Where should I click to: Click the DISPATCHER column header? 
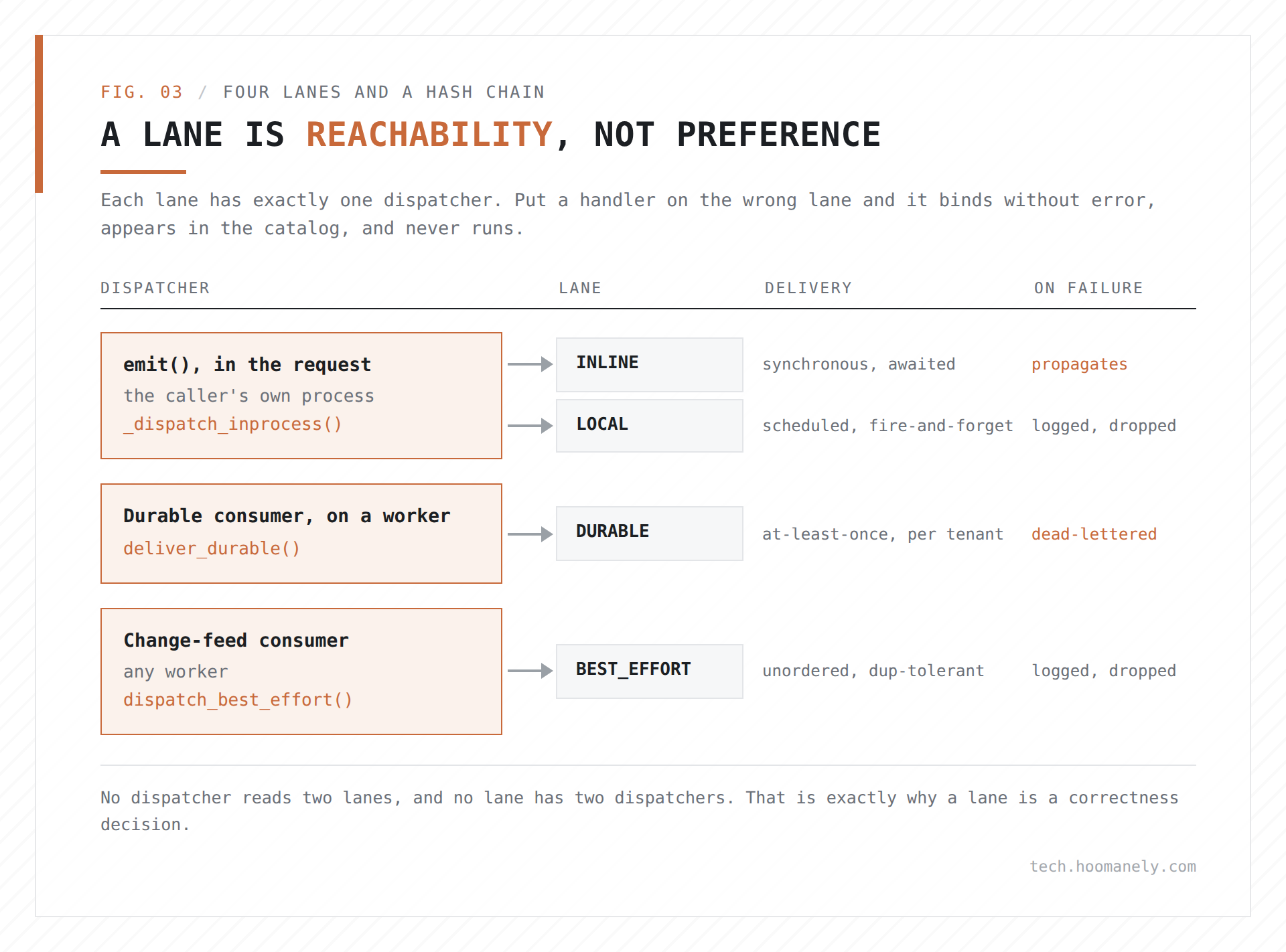pos(155,288)
